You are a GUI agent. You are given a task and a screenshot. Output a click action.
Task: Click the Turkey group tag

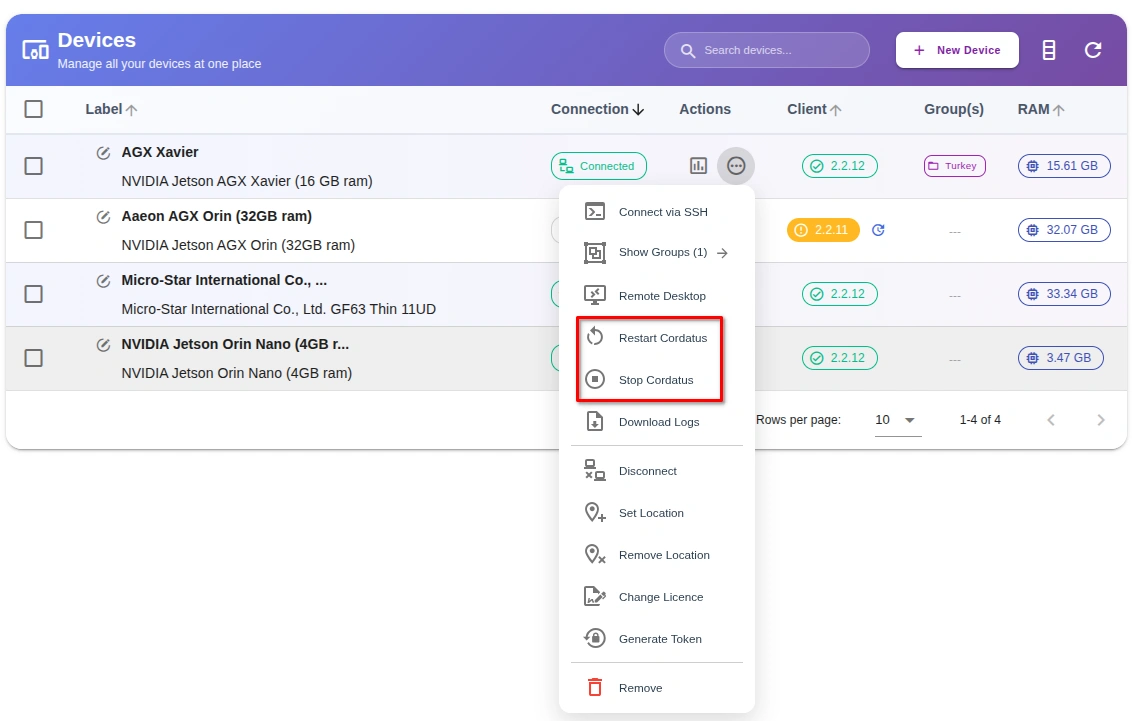click(x=954, y=166)
